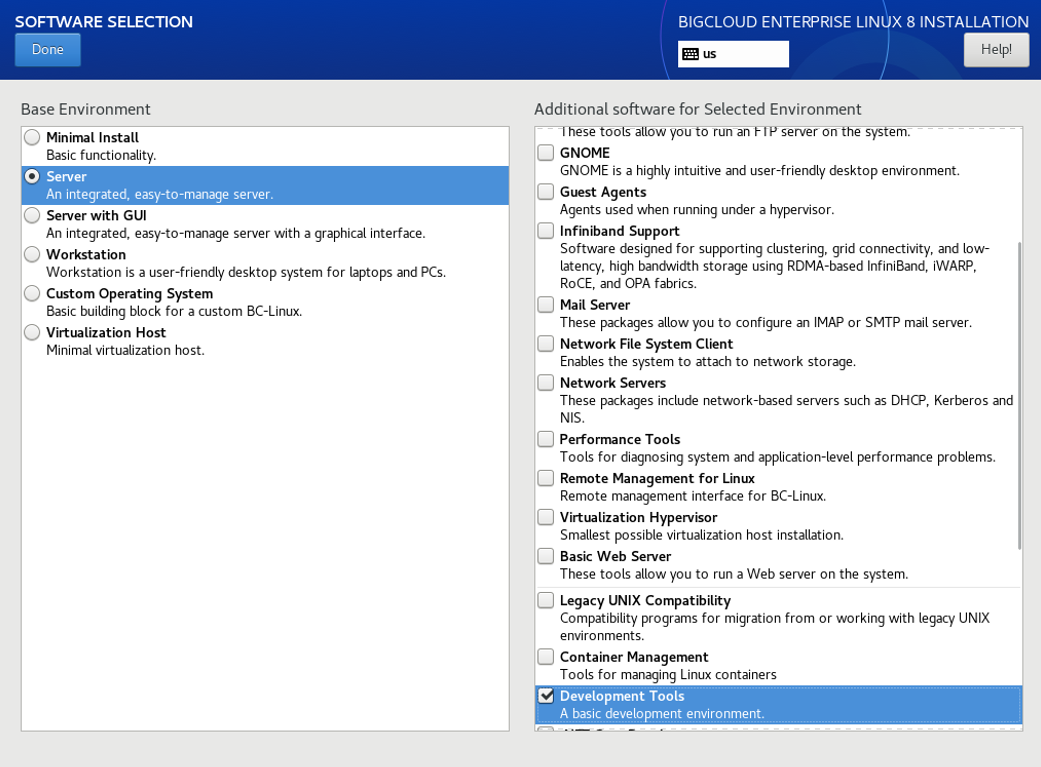This screenshot has height=767, width=1041.
Task: Tick the Guest Agents checkbox
Action: coord(546,192)
